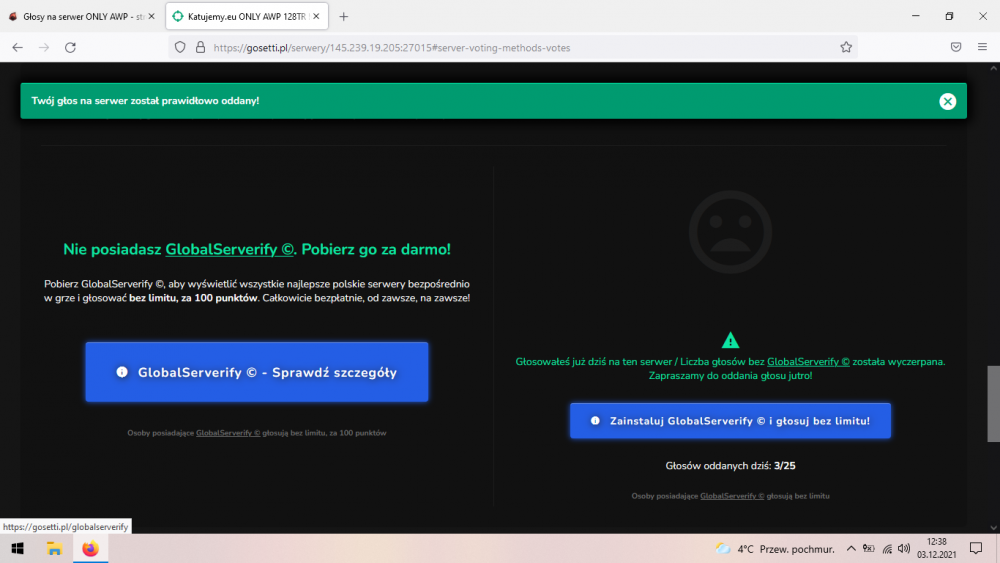Open the Firefox application menu
The image size is (1000, 563).
pos(982,47)
